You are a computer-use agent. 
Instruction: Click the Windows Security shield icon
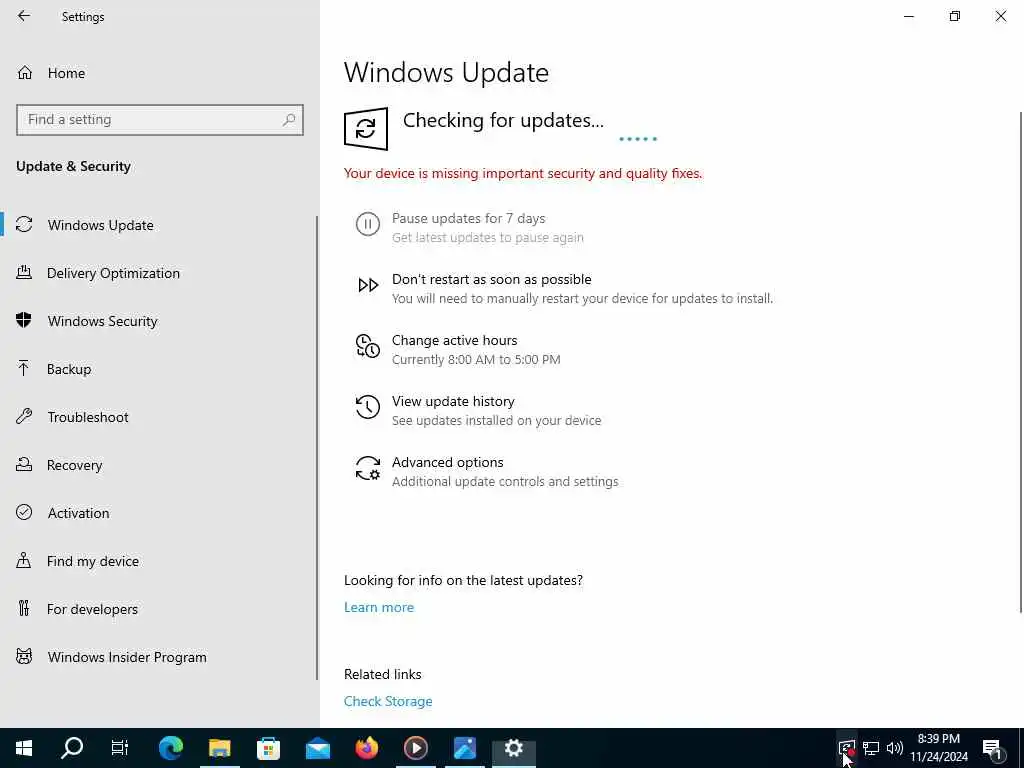point(24,320)
